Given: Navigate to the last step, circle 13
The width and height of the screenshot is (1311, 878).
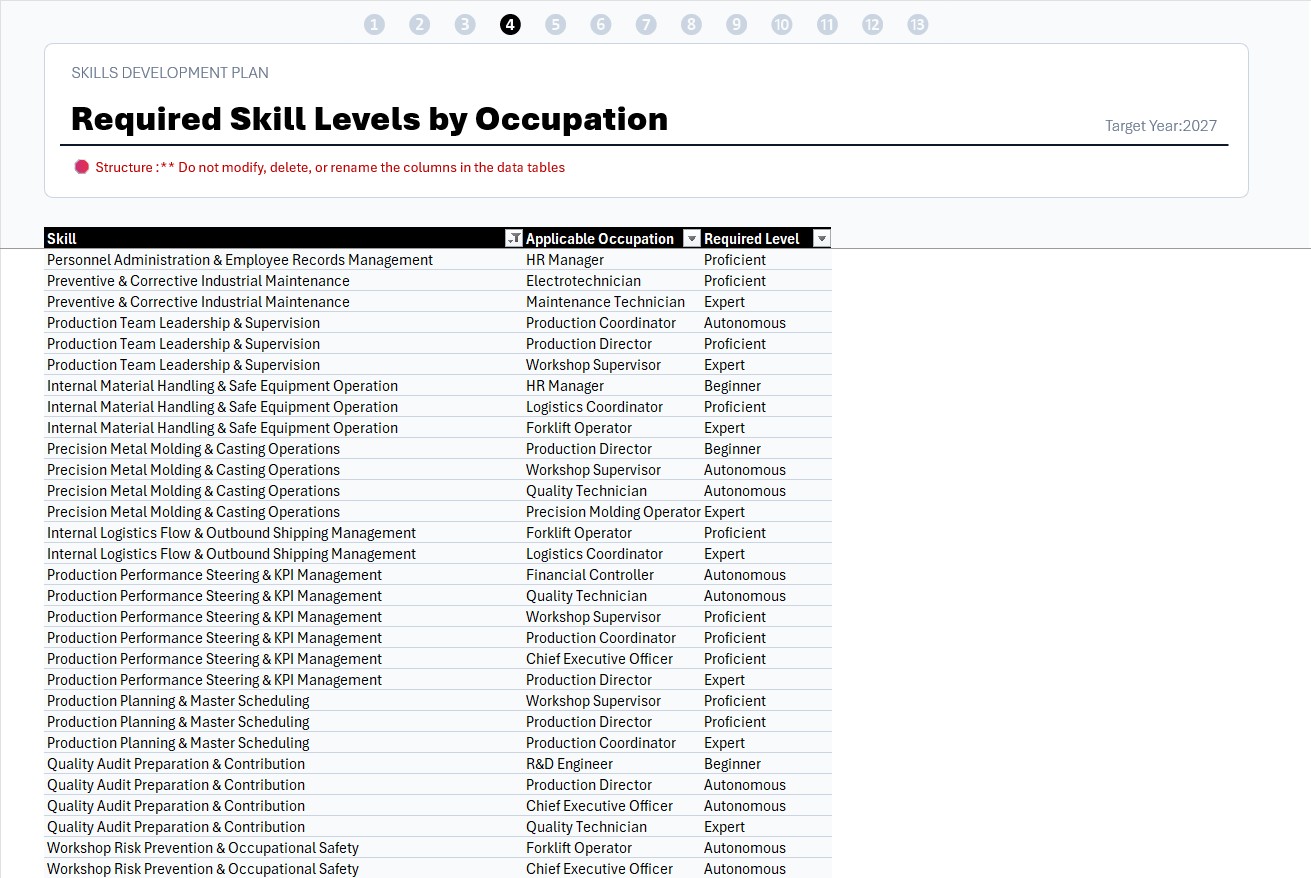Looking at the screenshot, I should 918,25.
